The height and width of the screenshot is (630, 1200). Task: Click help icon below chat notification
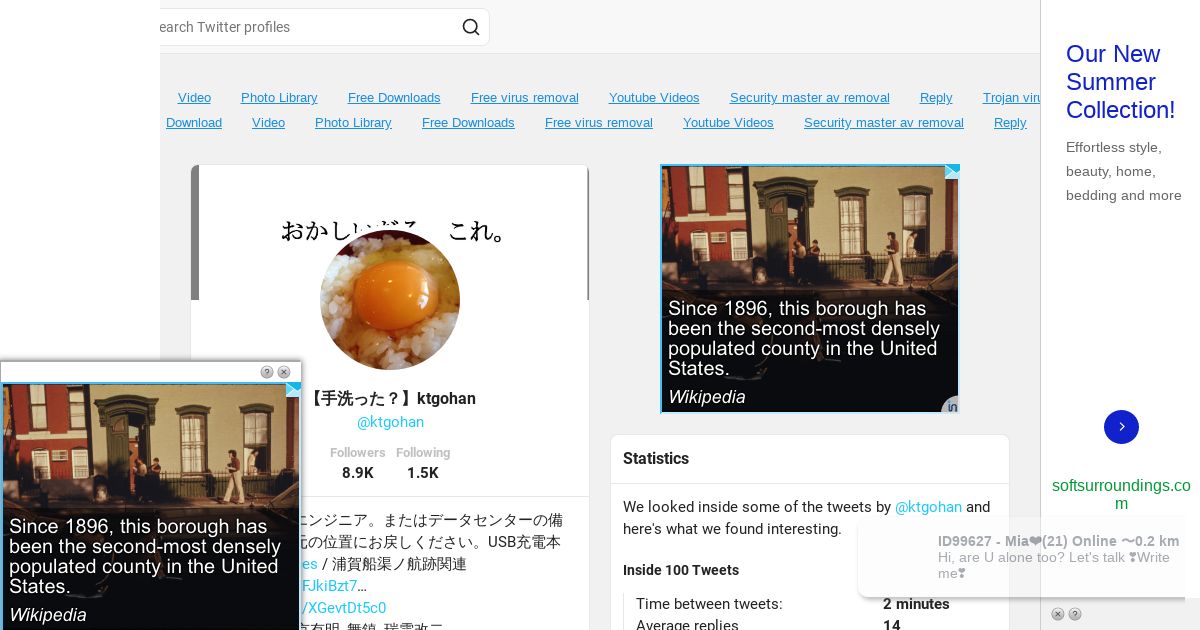(x=1074, y=614)
